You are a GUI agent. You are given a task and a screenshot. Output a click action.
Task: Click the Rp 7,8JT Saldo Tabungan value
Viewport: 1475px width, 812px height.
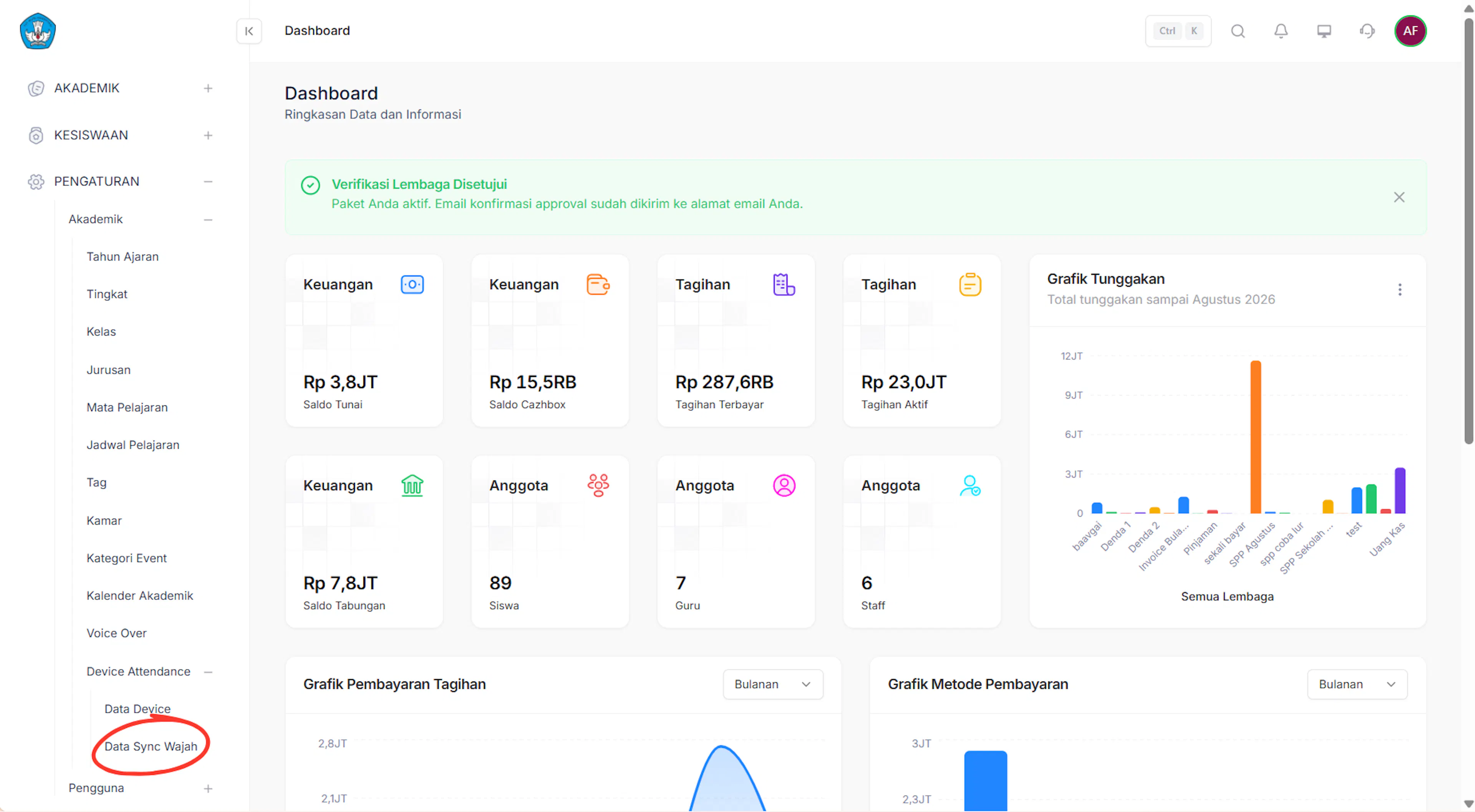[340, 583]
